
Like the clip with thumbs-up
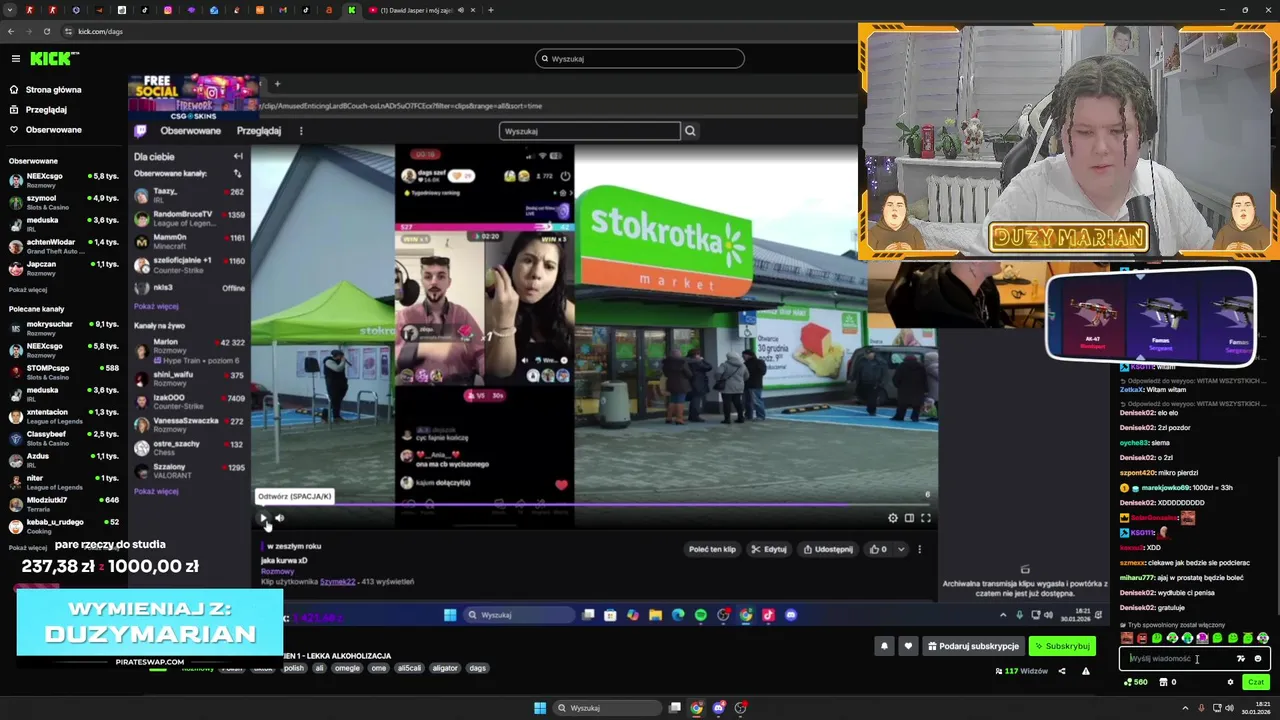879,549
